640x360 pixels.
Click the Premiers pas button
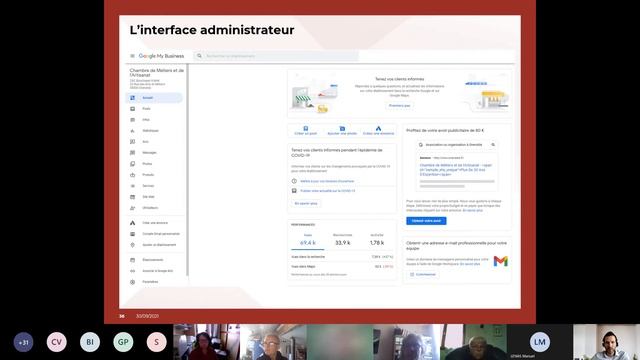[399, 106]
